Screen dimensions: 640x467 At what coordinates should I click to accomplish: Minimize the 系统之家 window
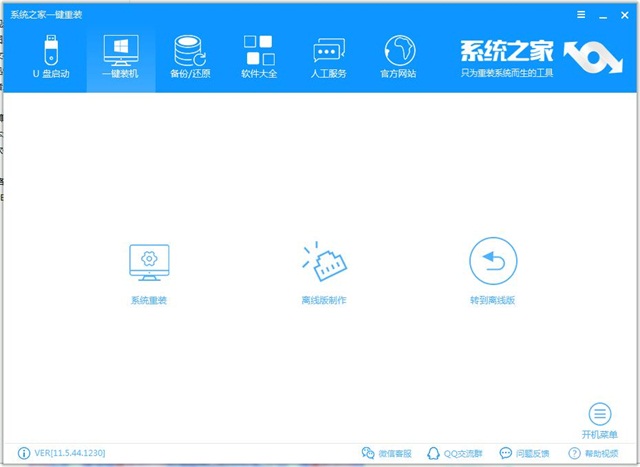604,16
